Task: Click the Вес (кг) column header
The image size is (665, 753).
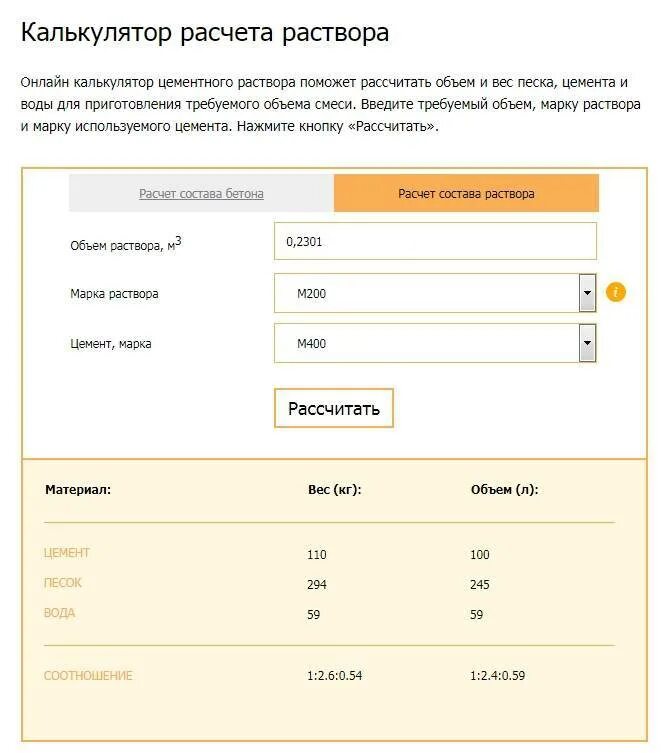Action: click(334, 490)
